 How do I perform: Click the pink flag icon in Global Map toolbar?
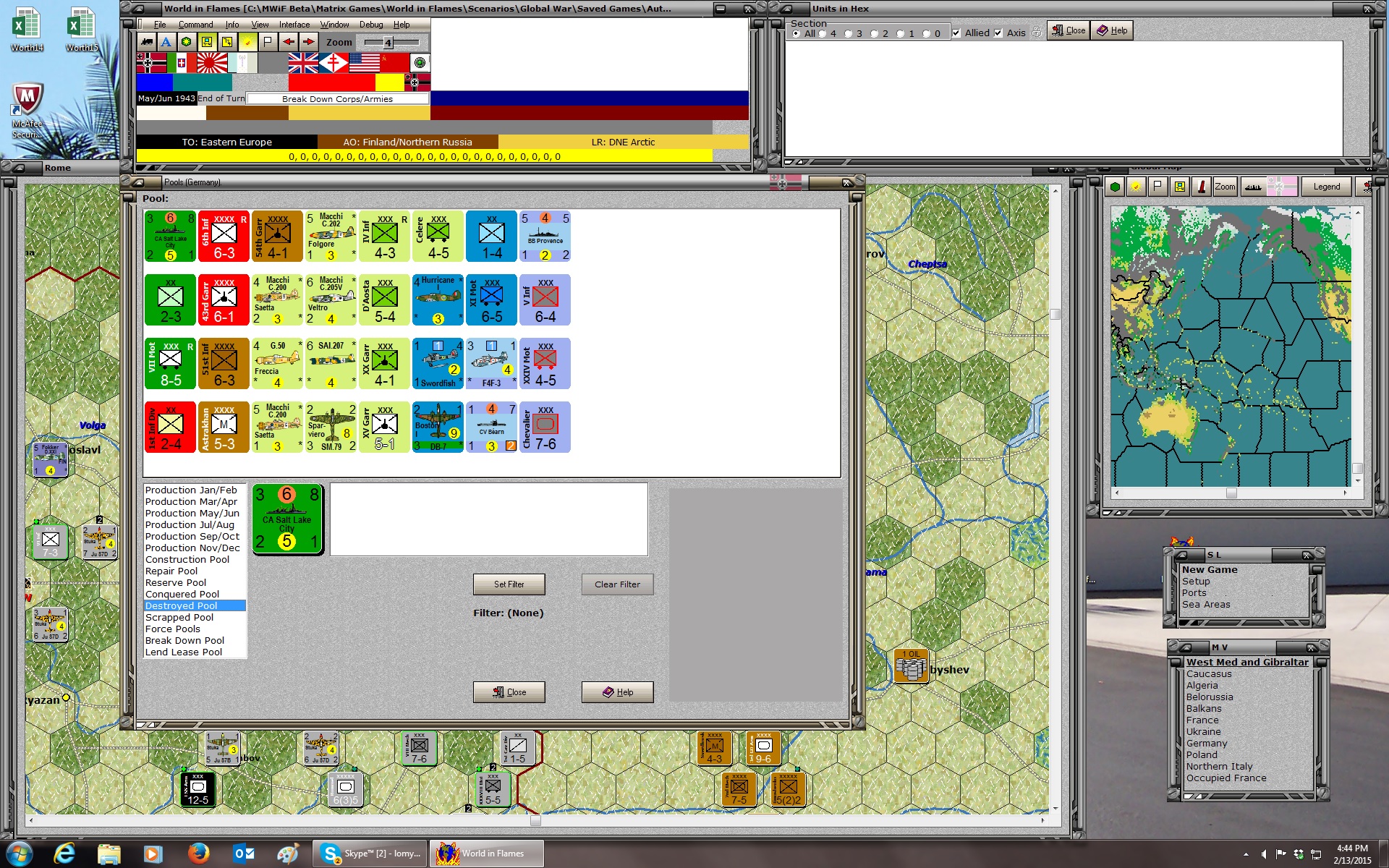1281,187
